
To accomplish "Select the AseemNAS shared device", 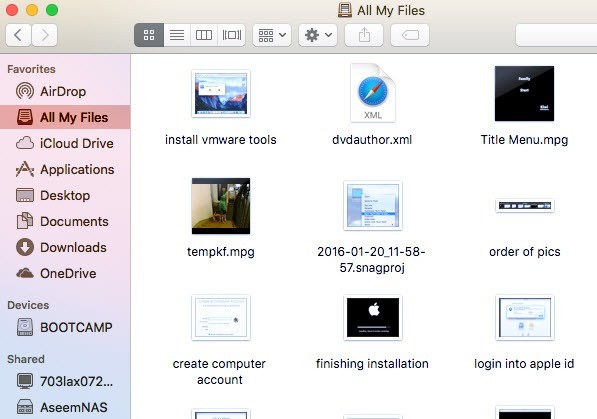I will pyautogui.click(x=65, y=407).
